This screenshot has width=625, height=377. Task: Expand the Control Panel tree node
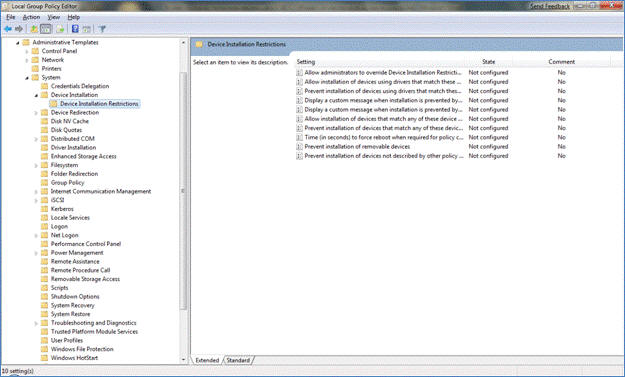[x=27, y=51]
